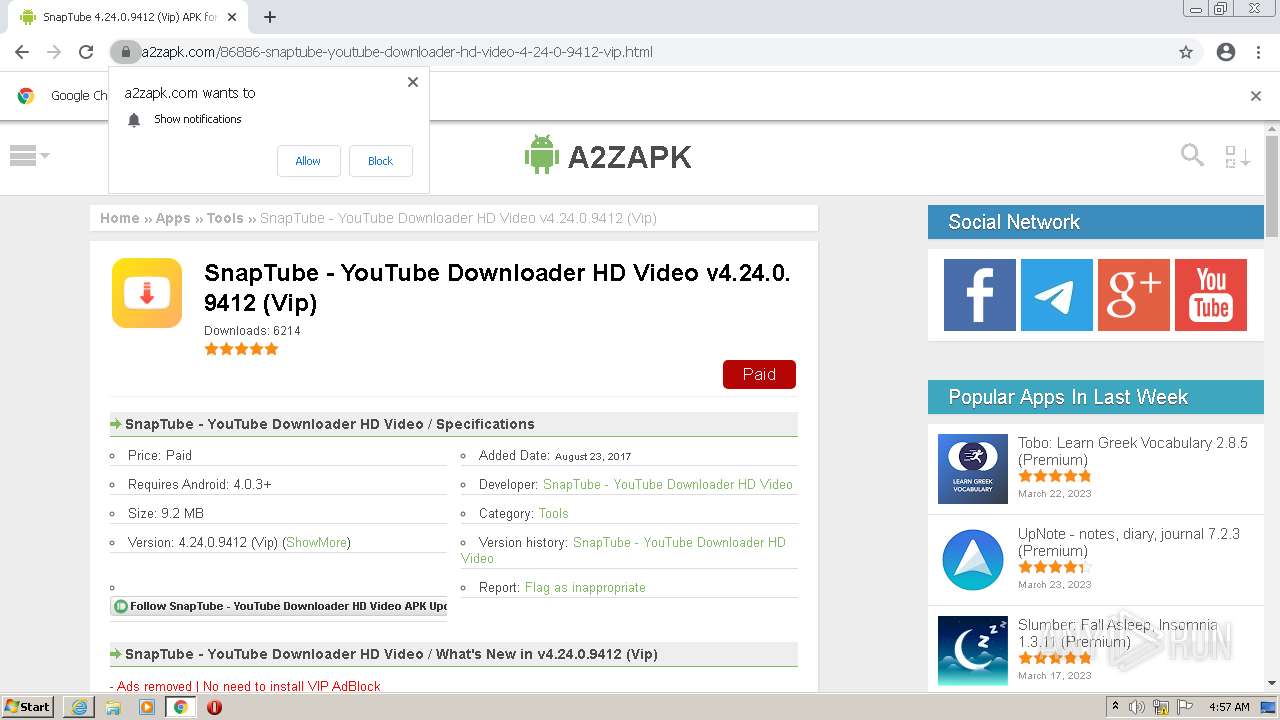Reload the page with the refresh icon
Image resolution: width=1280 pixels, height=720 pixels.
point(86,52)
